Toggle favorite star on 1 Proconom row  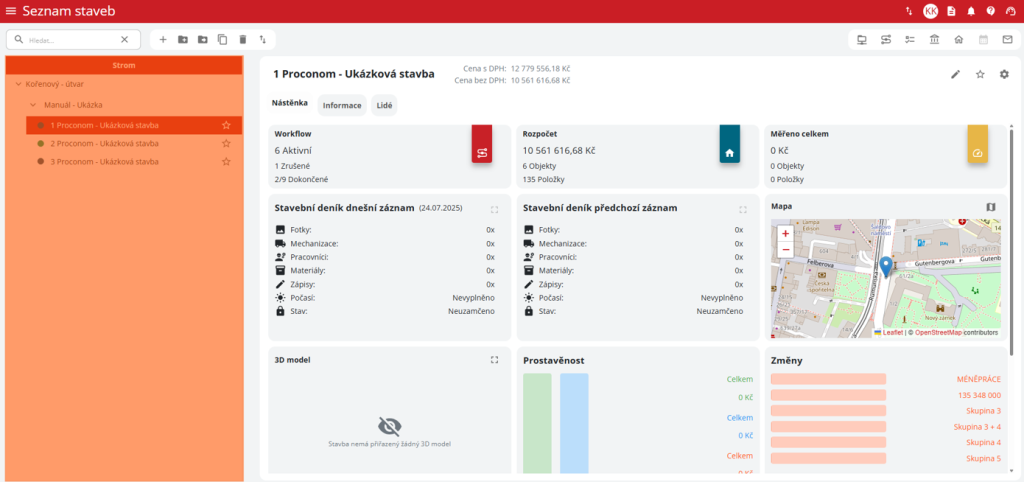226,125
